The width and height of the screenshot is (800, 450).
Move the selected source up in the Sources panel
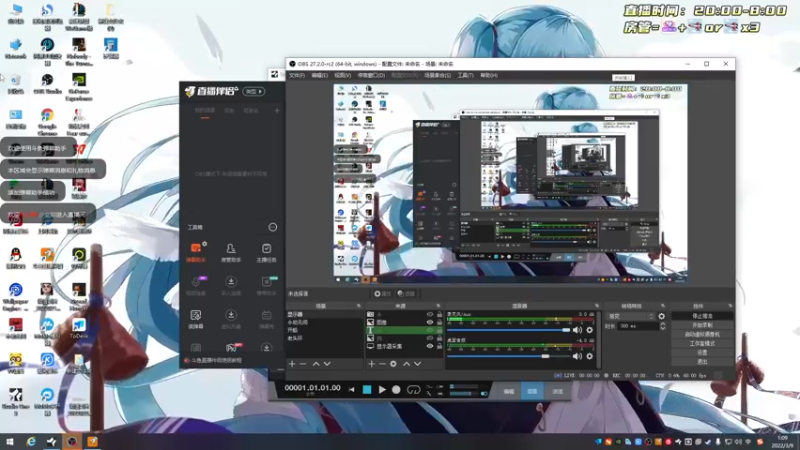coord(407,364)
